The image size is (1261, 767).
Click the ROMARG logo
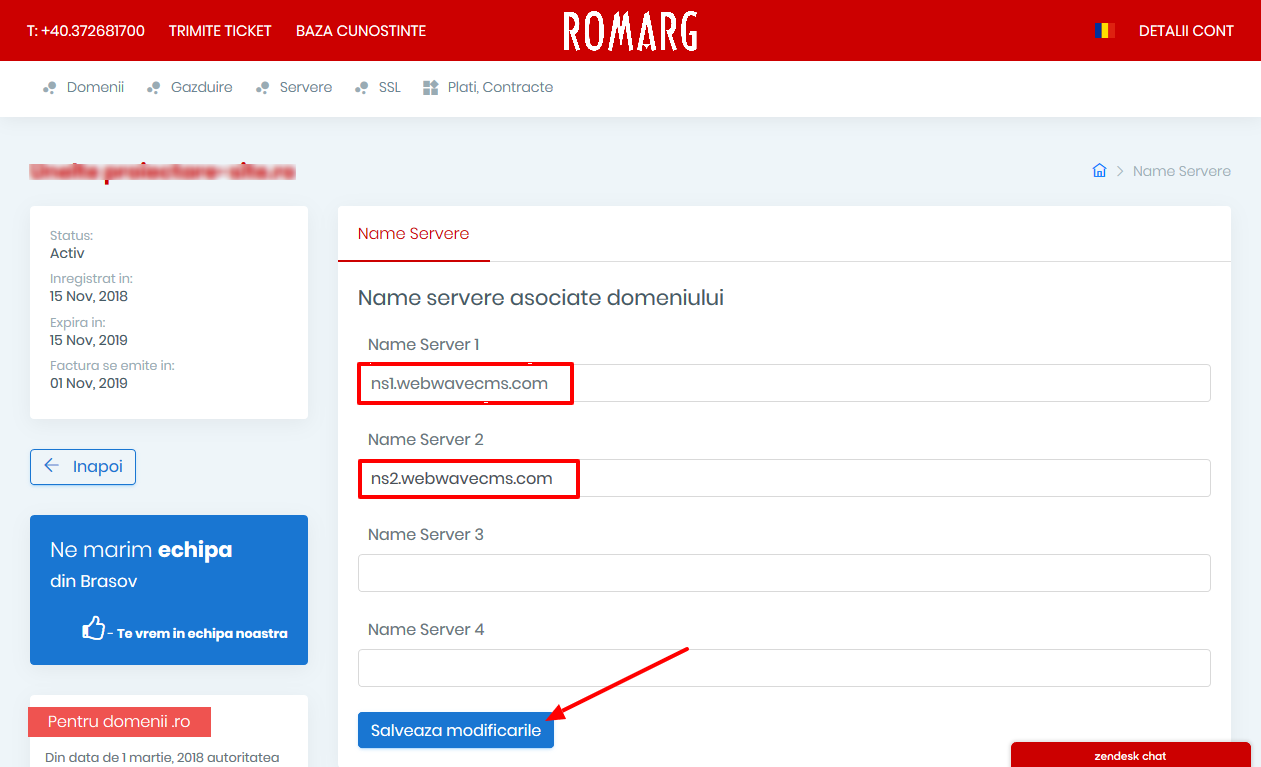tap(630, 31)
